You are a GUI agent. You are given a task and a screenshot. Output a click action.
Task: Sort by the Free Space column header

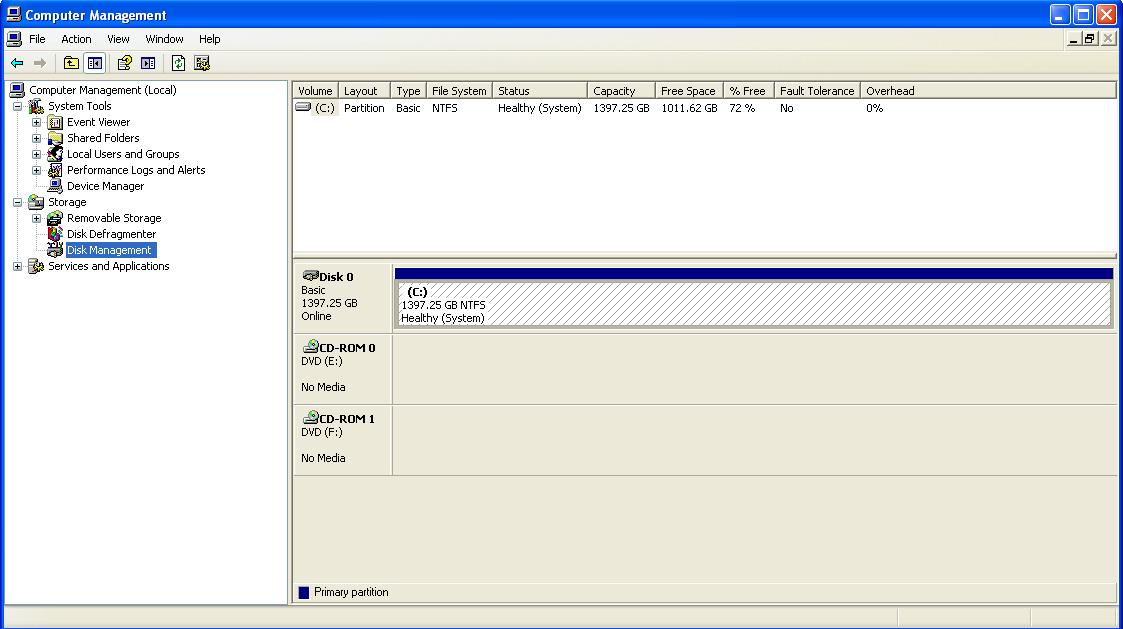tap(688, 91)
